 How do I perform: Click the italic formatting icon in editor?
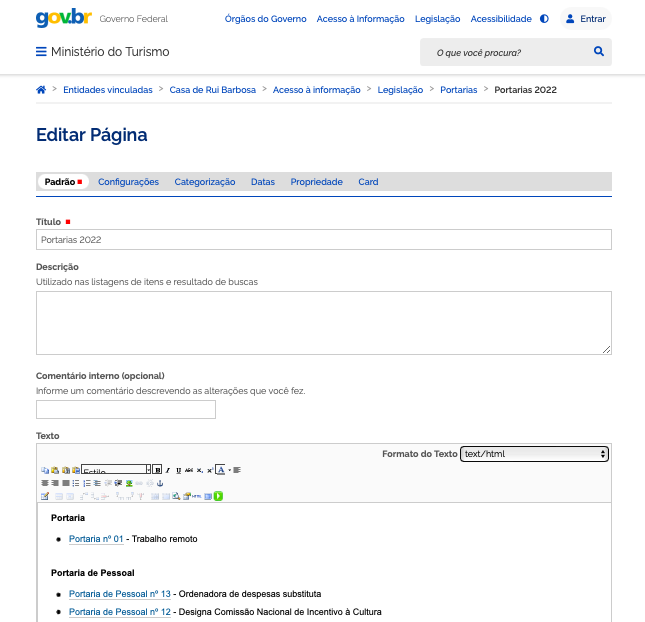[x=168, y=469]
